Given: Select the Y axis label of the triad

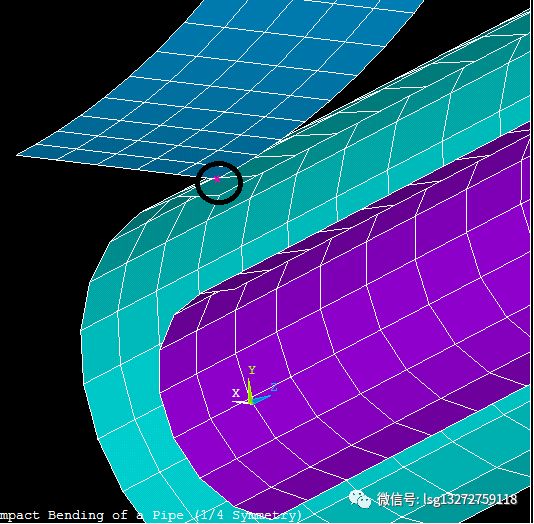Looking at the screenshot, I should click(x=252, y=370).
